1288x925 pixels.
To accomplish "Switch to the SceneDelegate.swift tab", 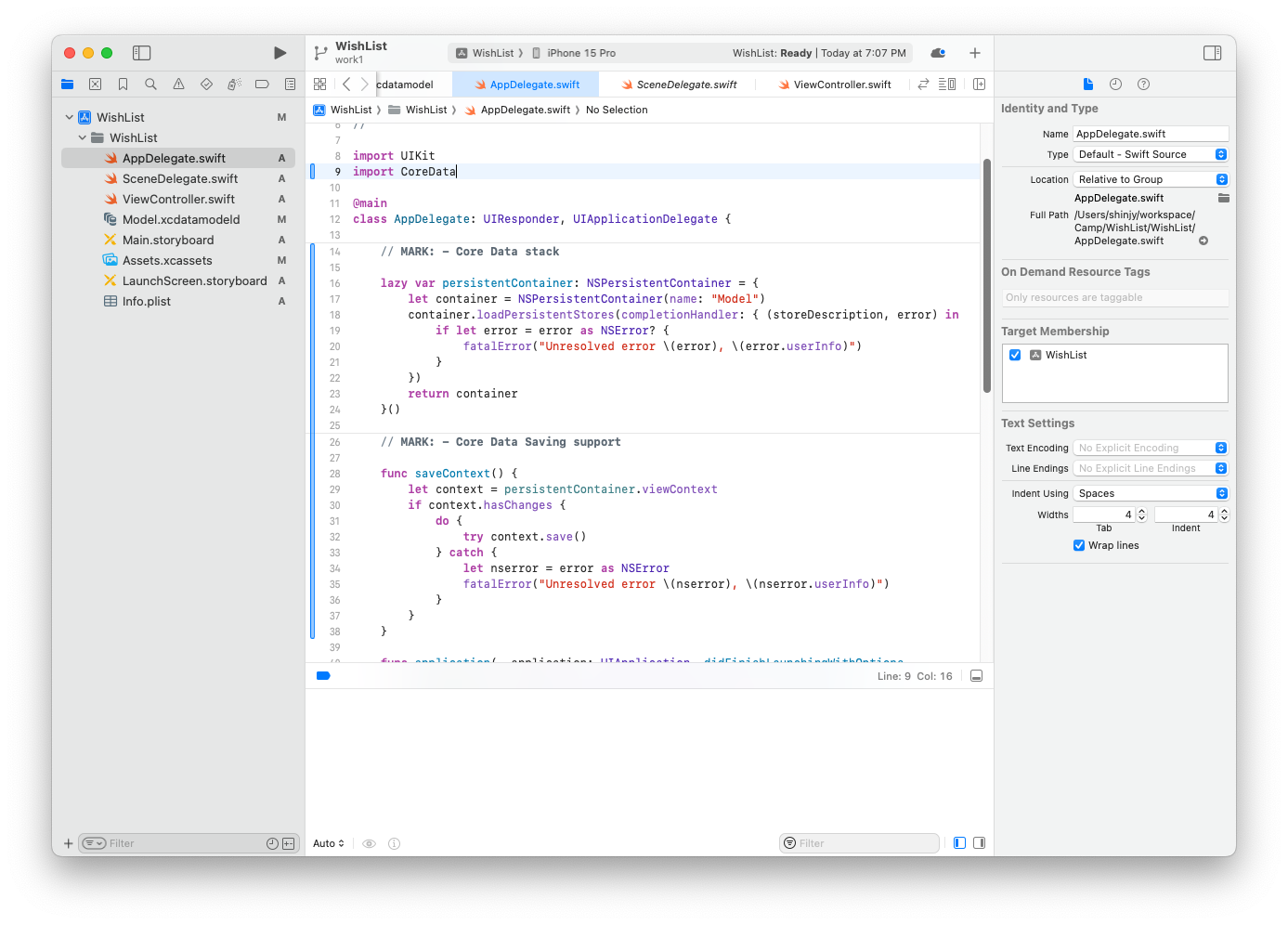I will (x=679, y=85).
